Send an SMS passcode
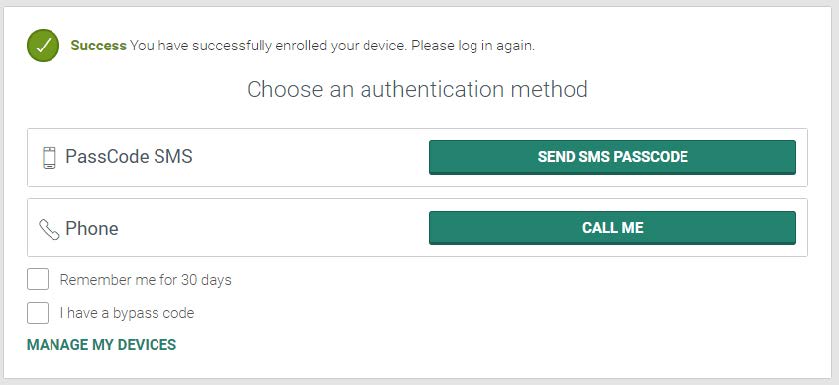This screenshot has width=839, height=385. pos(612,157)
